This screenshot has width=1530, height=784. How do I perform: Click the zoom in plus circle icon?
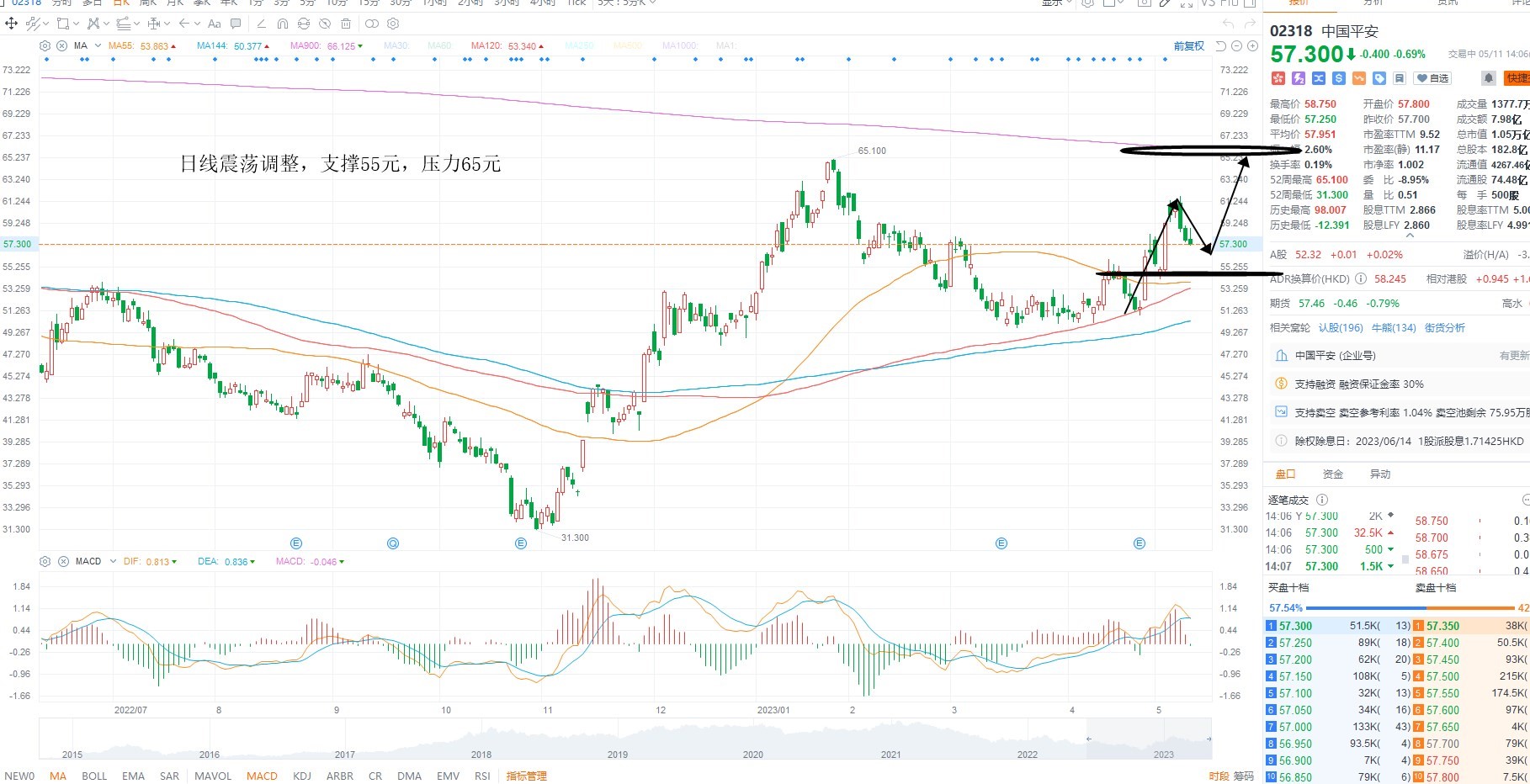tap(1252, 46)
